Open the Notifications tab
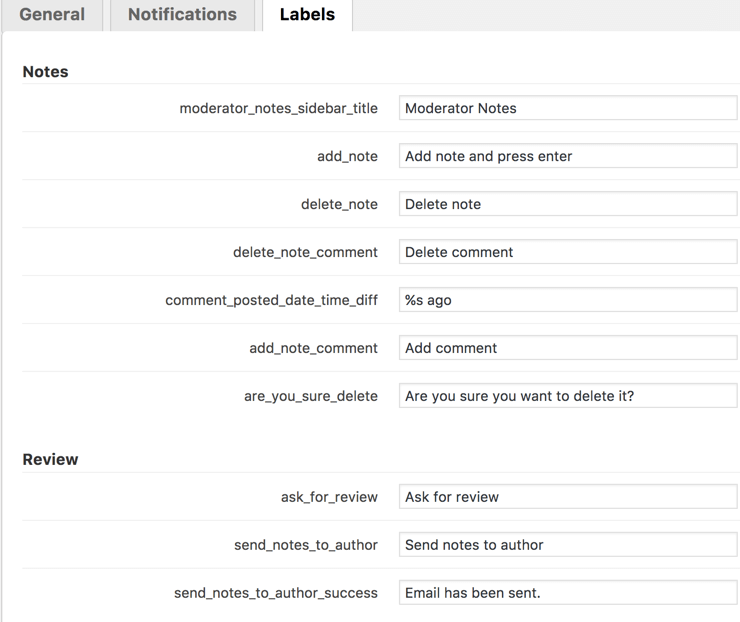This screenshot has width=740, height=622. click(182, 15)
